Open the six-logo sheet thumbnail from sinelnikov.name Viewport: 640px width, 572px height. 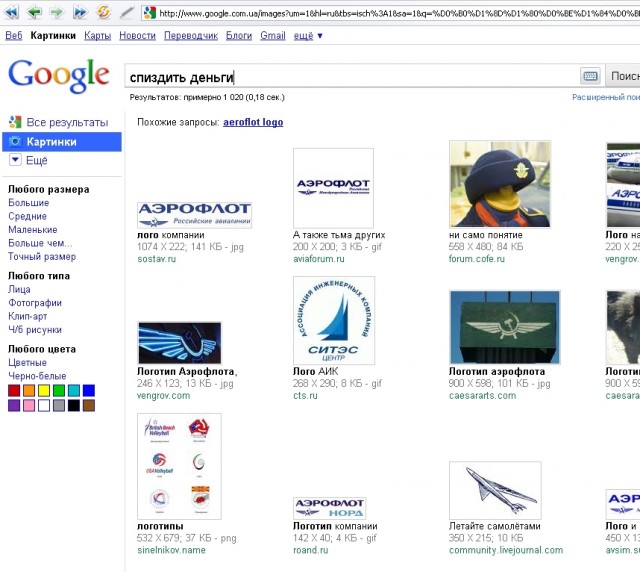180,466
